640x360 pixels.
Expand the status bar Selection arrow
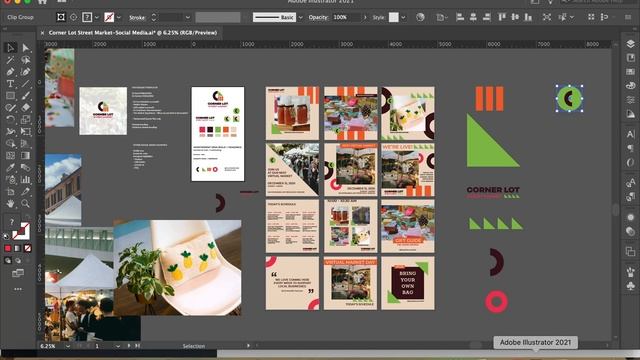pos(248,346)
